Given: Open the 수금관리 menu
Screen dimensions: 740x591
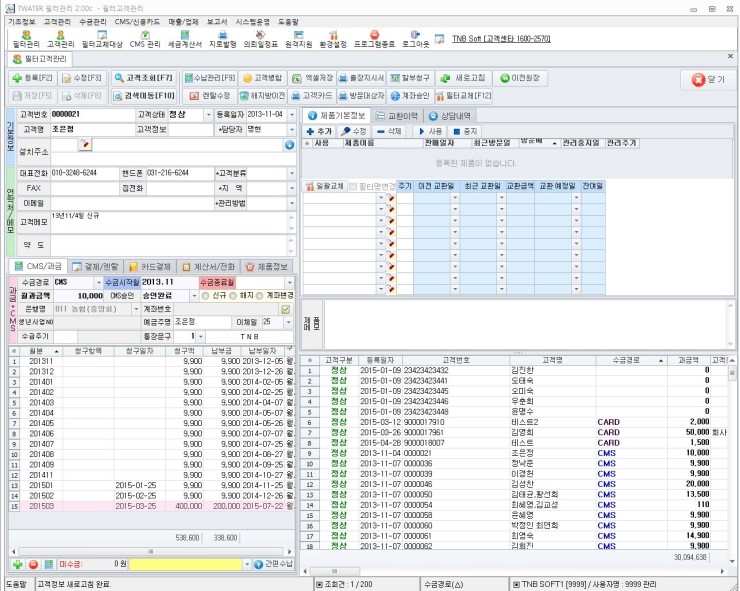Looking at the screenshot, I should [93, 22].
